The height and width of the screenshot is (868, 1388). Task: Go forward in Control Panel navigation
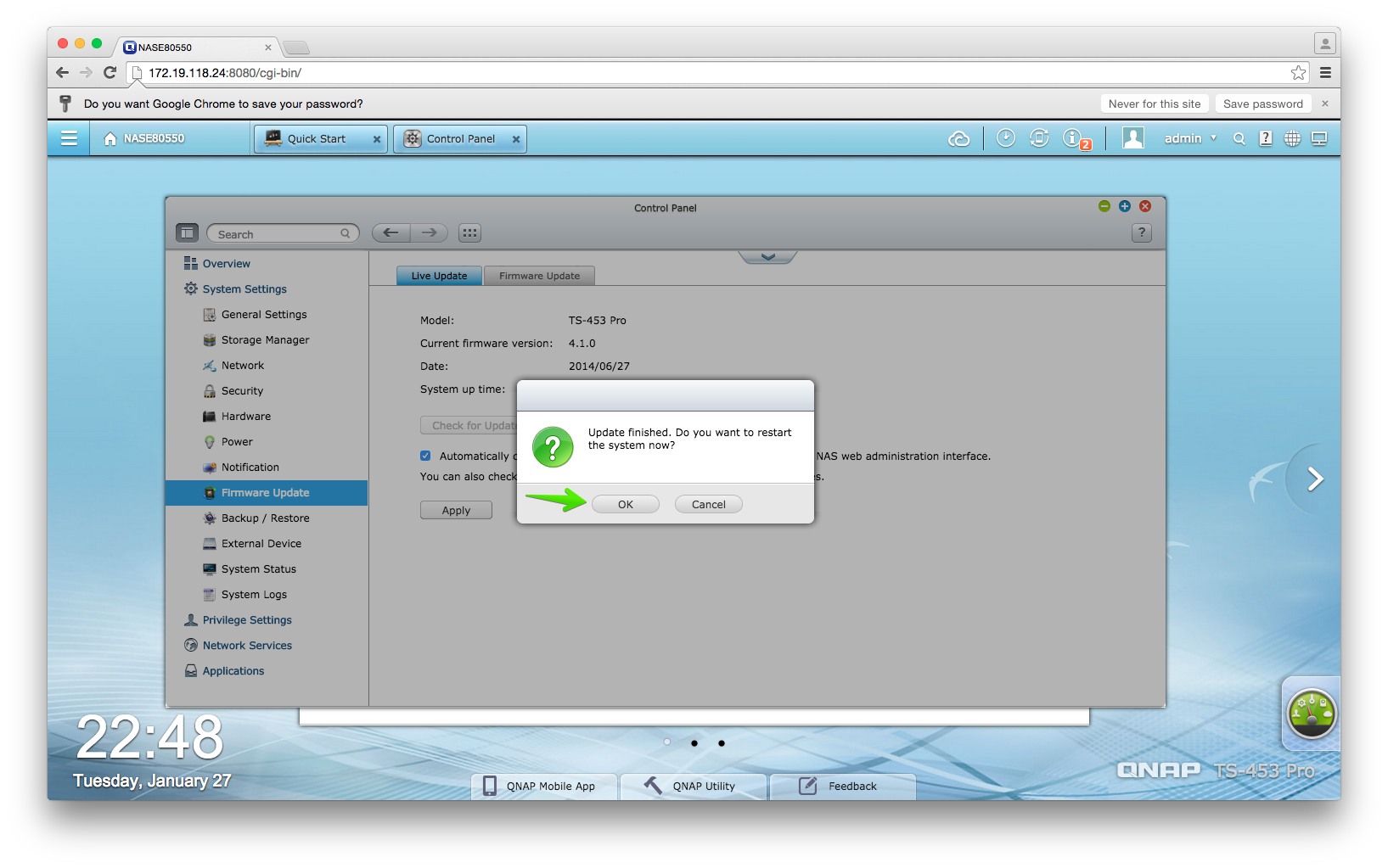point(430,232)
